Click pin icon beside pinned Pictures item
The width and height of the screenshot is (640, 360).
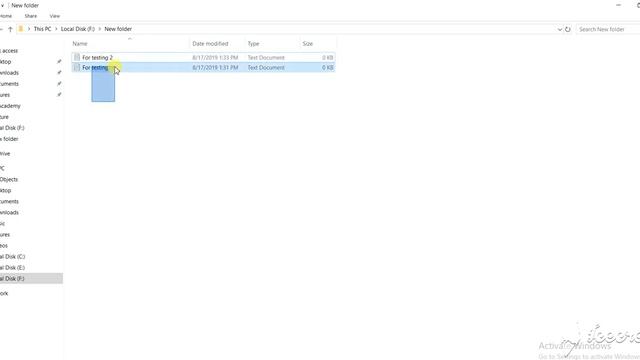[59, 95]
